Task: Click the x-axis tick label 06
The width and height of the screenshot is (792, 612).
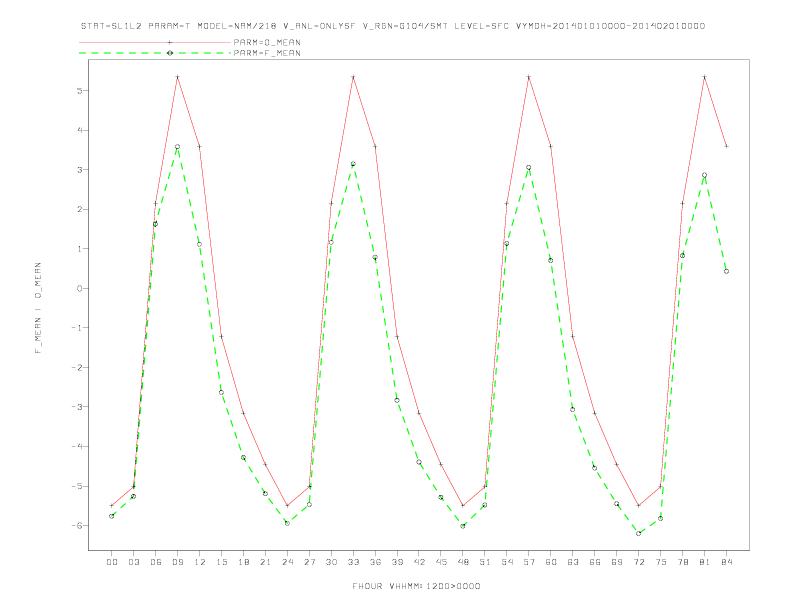Action: point(156,562)
